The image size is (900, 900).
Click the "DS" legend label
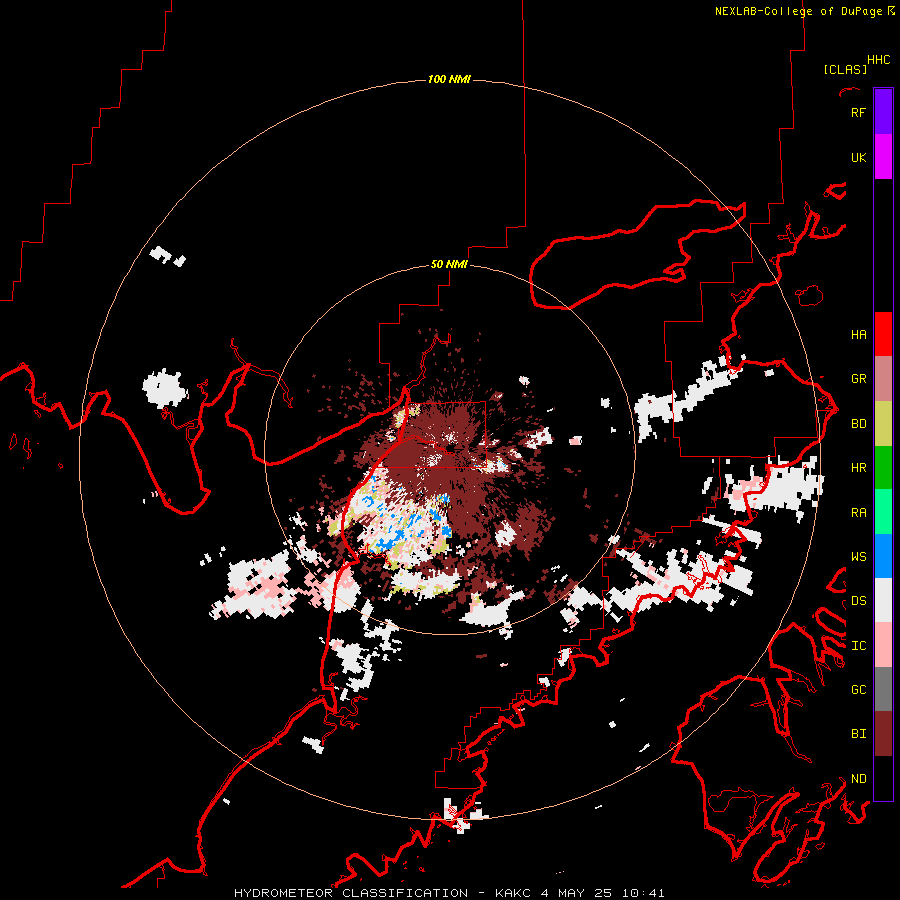pos(858,601)
